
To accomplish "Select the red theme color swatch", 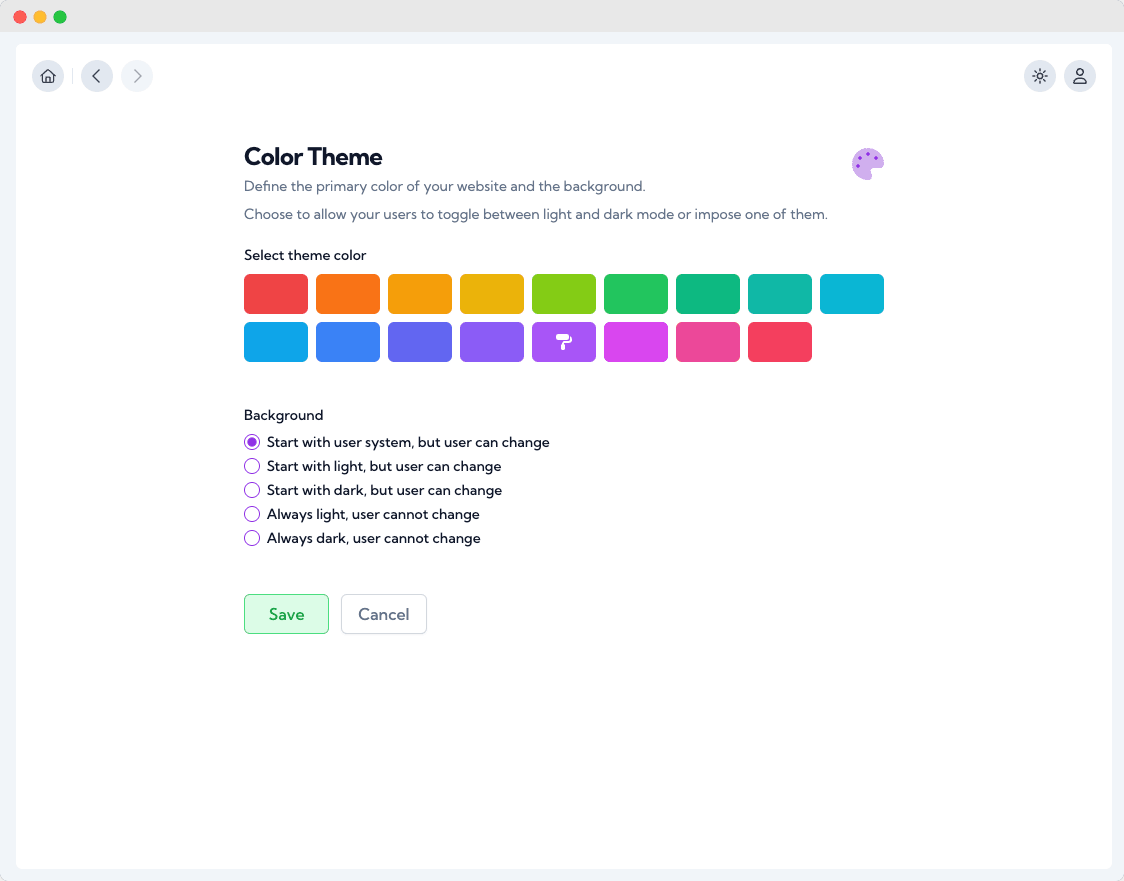I will click(276, 294).
